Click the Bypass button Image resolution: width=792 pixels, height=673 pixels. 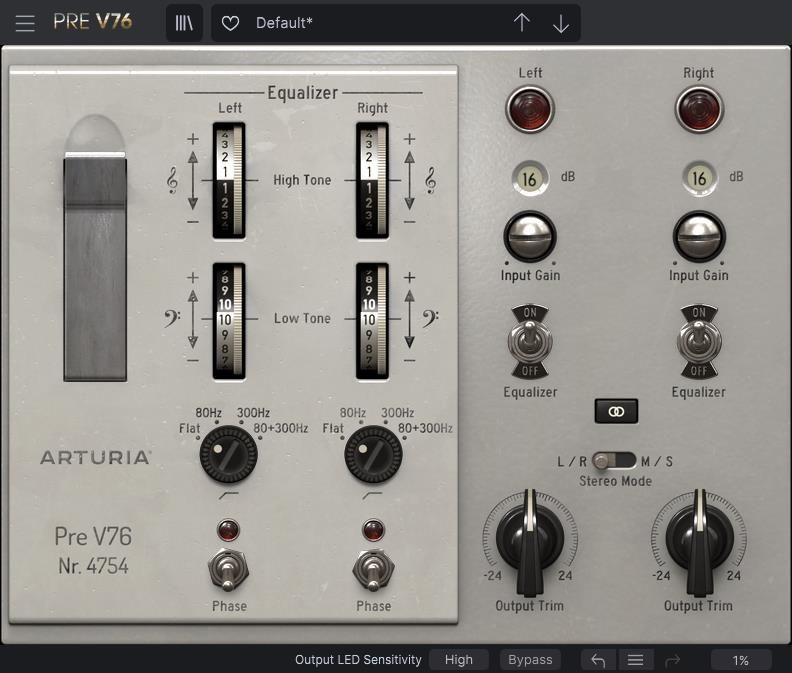(530, 660)
